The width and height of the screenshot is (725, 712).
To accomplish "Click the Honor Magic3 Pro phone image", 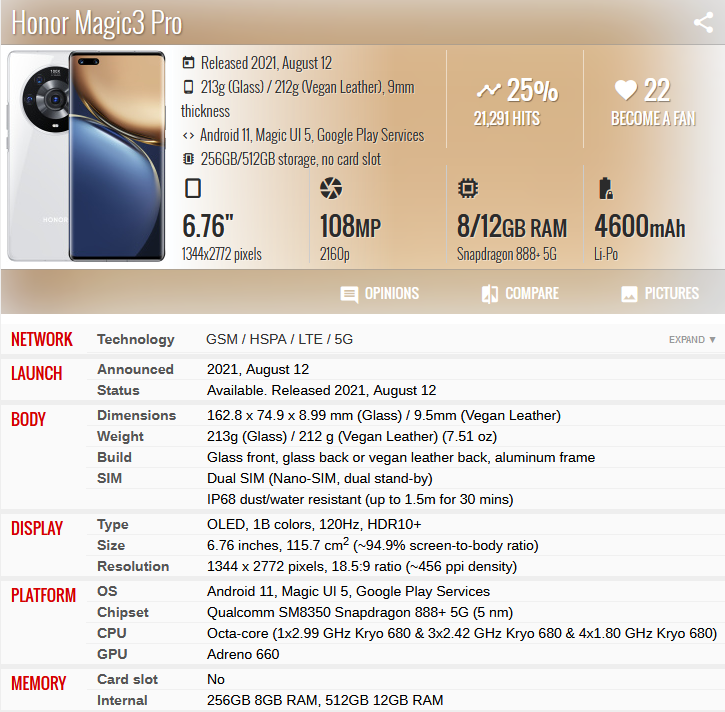I will point(89,156).
